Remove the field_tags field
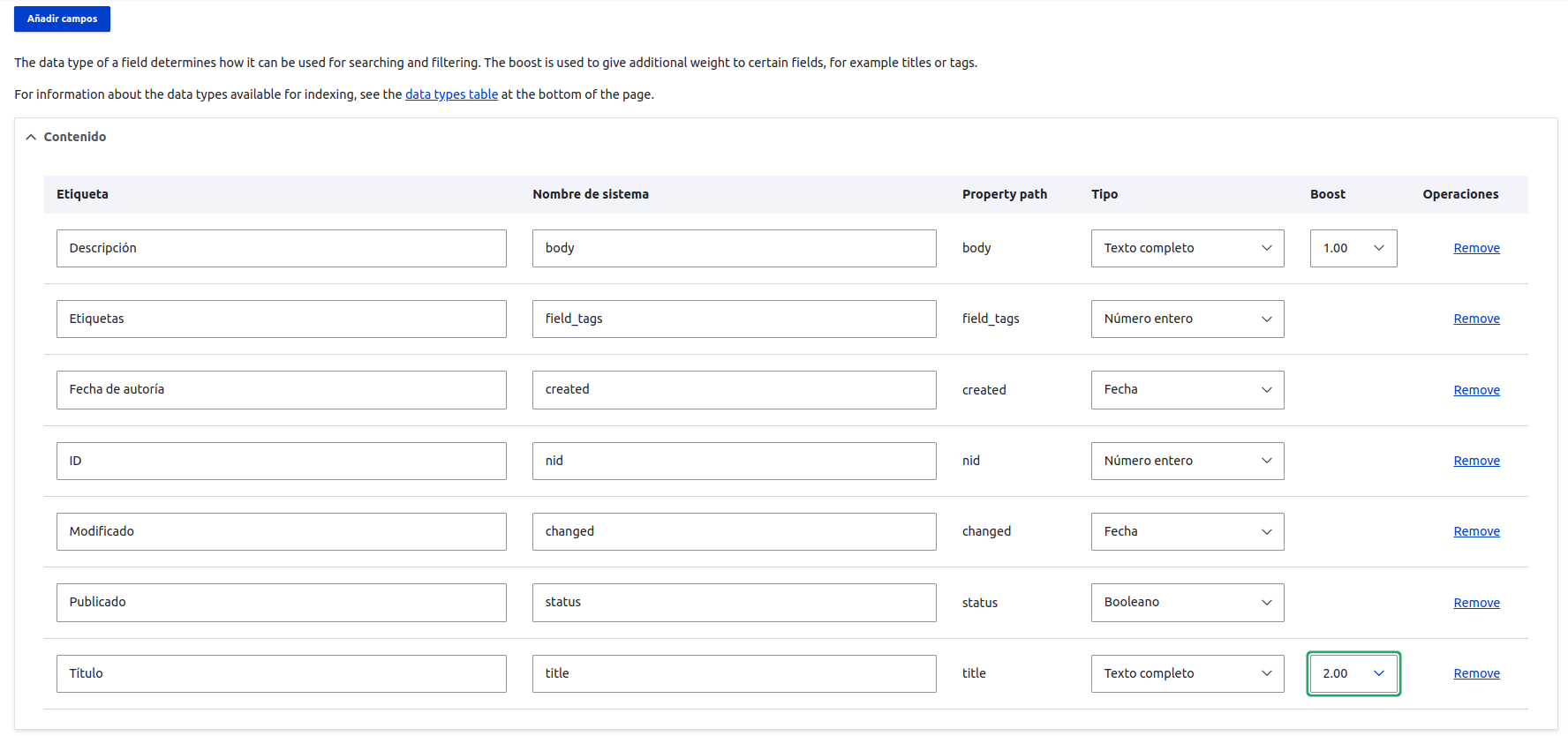This screenshot has height=736, width=1568. [1476, 319]
